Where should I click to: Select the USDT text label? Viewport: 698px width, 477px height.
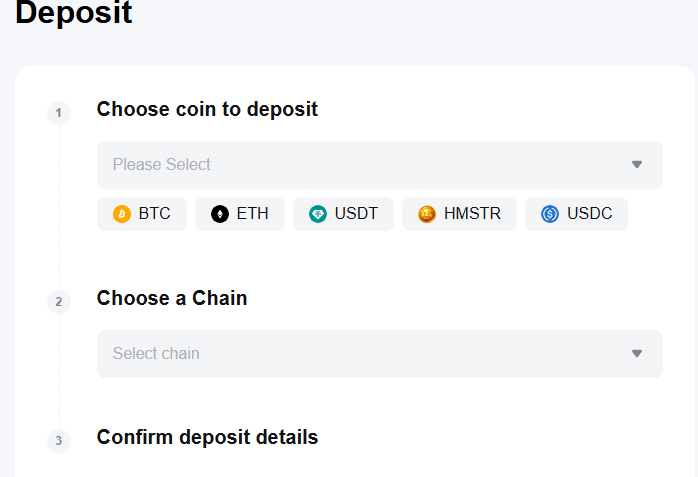pos(356,214)
